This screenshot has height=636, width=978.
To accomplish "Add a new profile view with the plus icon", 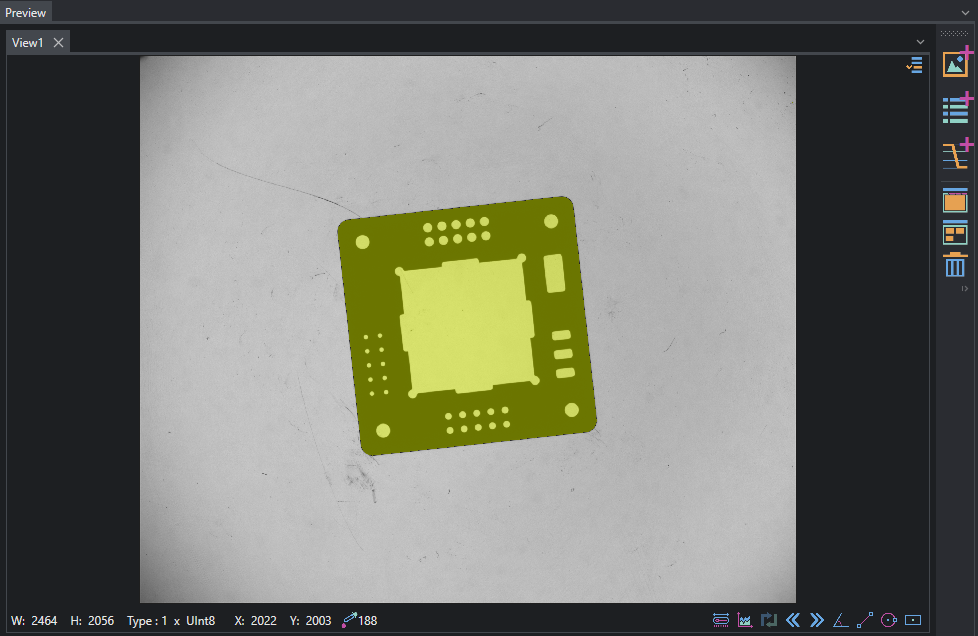I will coord(956,155).
